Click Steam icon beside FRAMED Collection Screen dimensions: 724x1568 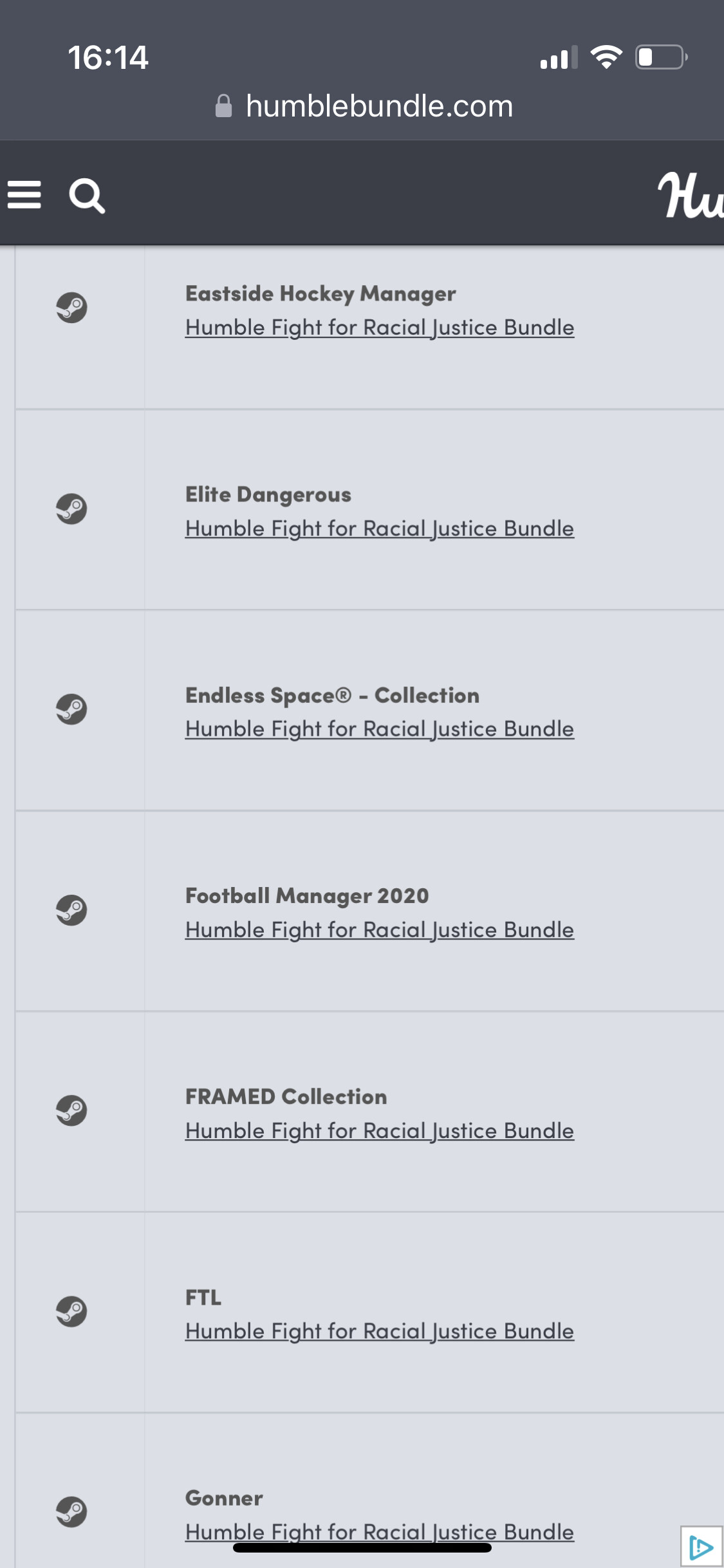pos(71,1111)
